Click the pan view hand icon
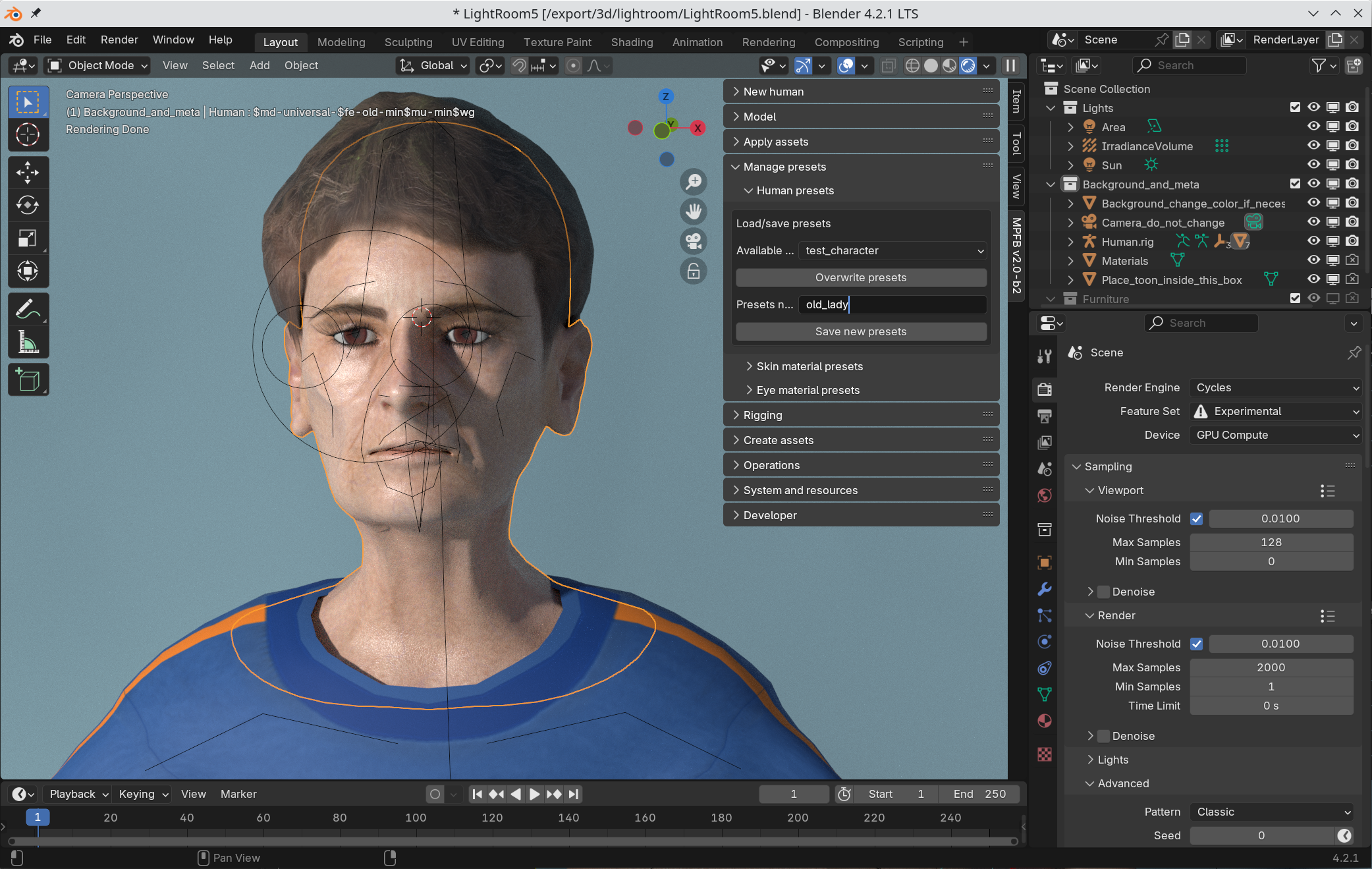Image resolution: width=1372 pixels, height=869 pixels. pos(694,211)
